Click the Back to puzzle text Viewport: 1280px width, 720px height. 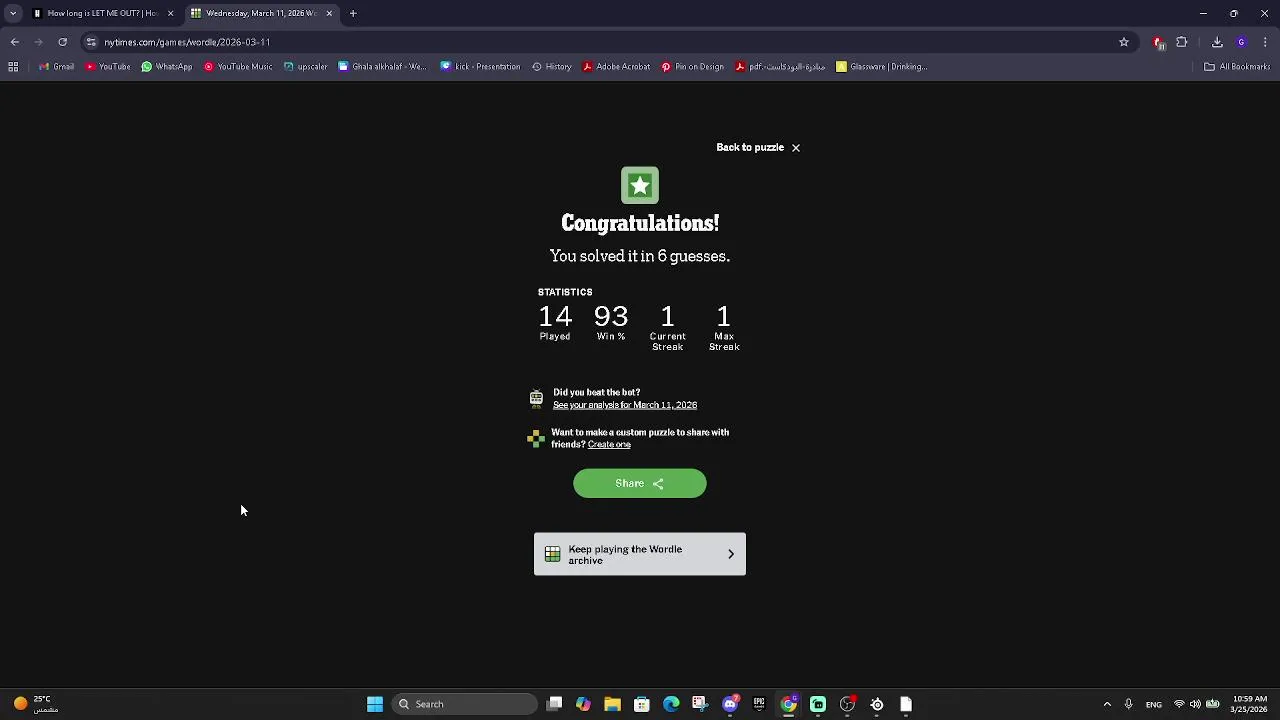click(750, 148)
